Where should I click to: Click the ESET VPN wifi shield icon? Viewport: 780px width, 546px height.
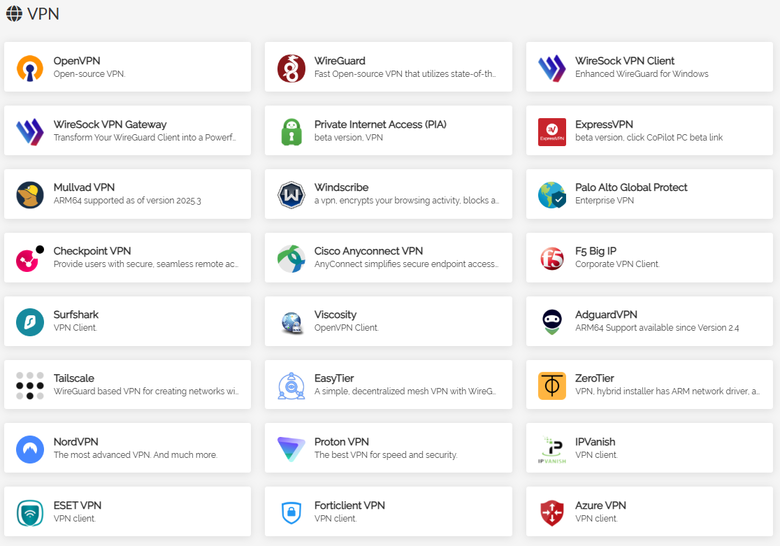30,513
